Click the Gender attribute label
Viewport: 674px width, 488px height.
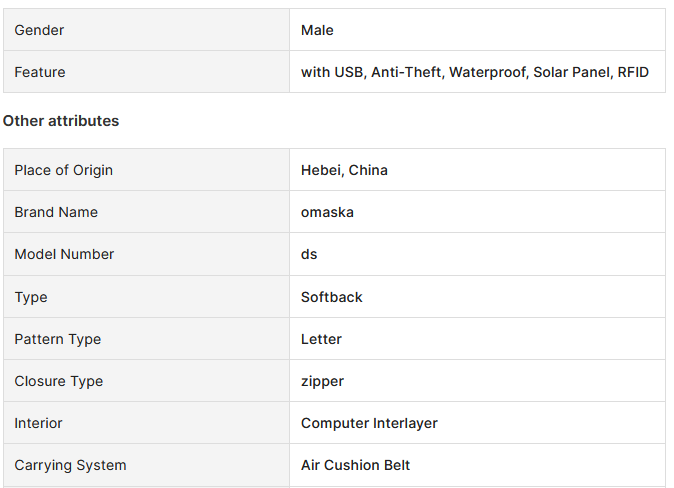[x=39, y=30]
